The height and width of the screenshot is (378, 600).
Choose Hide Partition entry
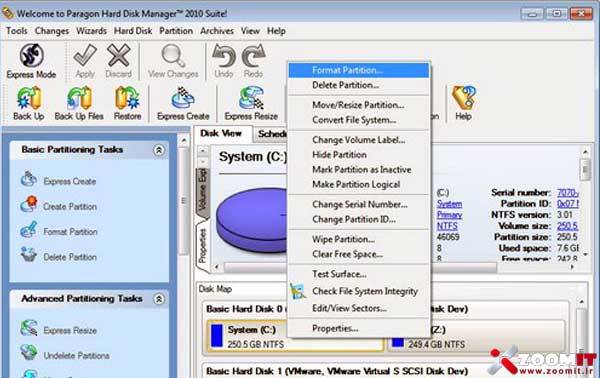click(x=359, y=155)
